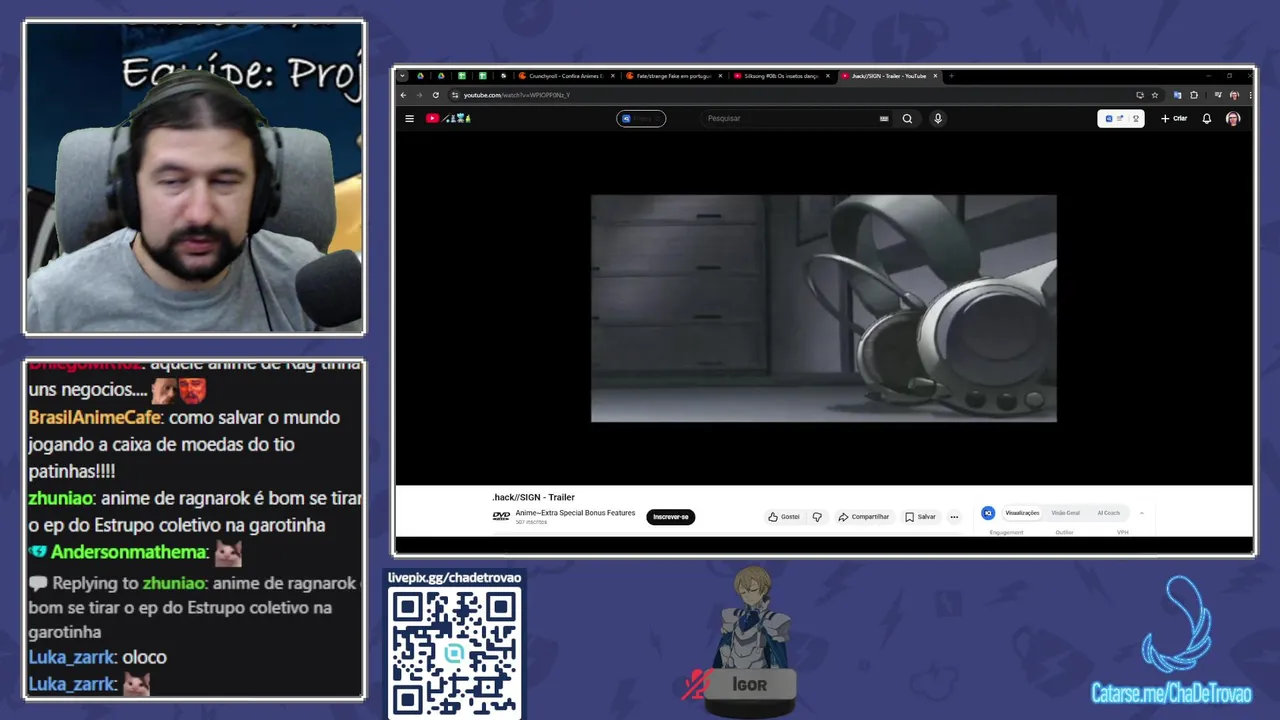Open the Chrome profile avatar in the toolbar

[x=1234, y=95]
